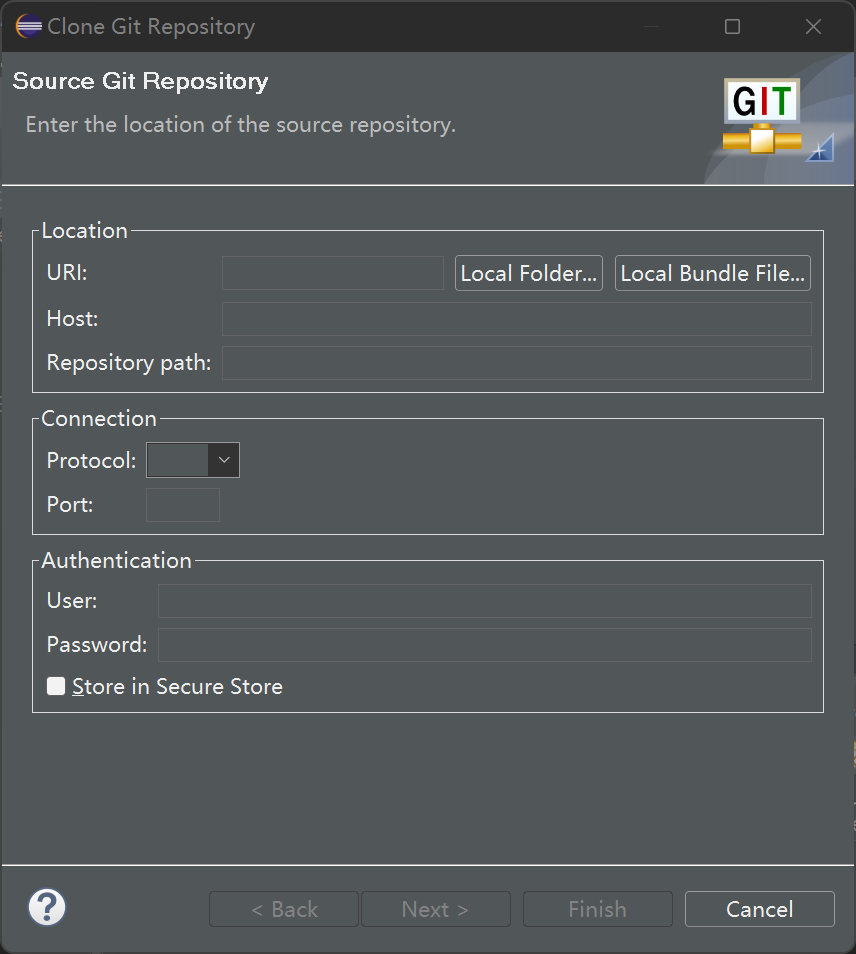The width and height of the screenshot is (856, 954).
Task: Close the Clone Git Repository dialog
Action: pyautogui.click(x=813, y=27)
